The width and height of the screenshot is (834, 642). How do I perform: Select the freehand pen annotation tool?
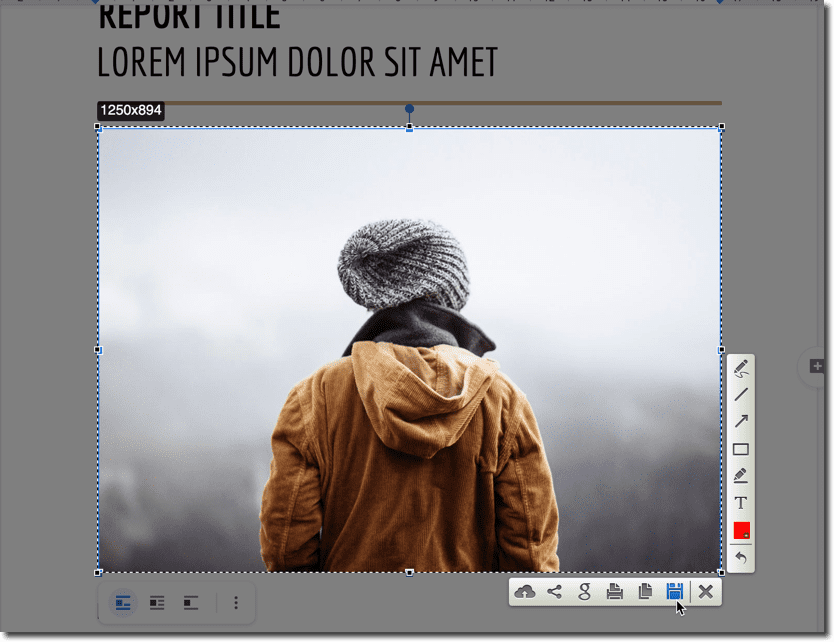pos(740,368)
